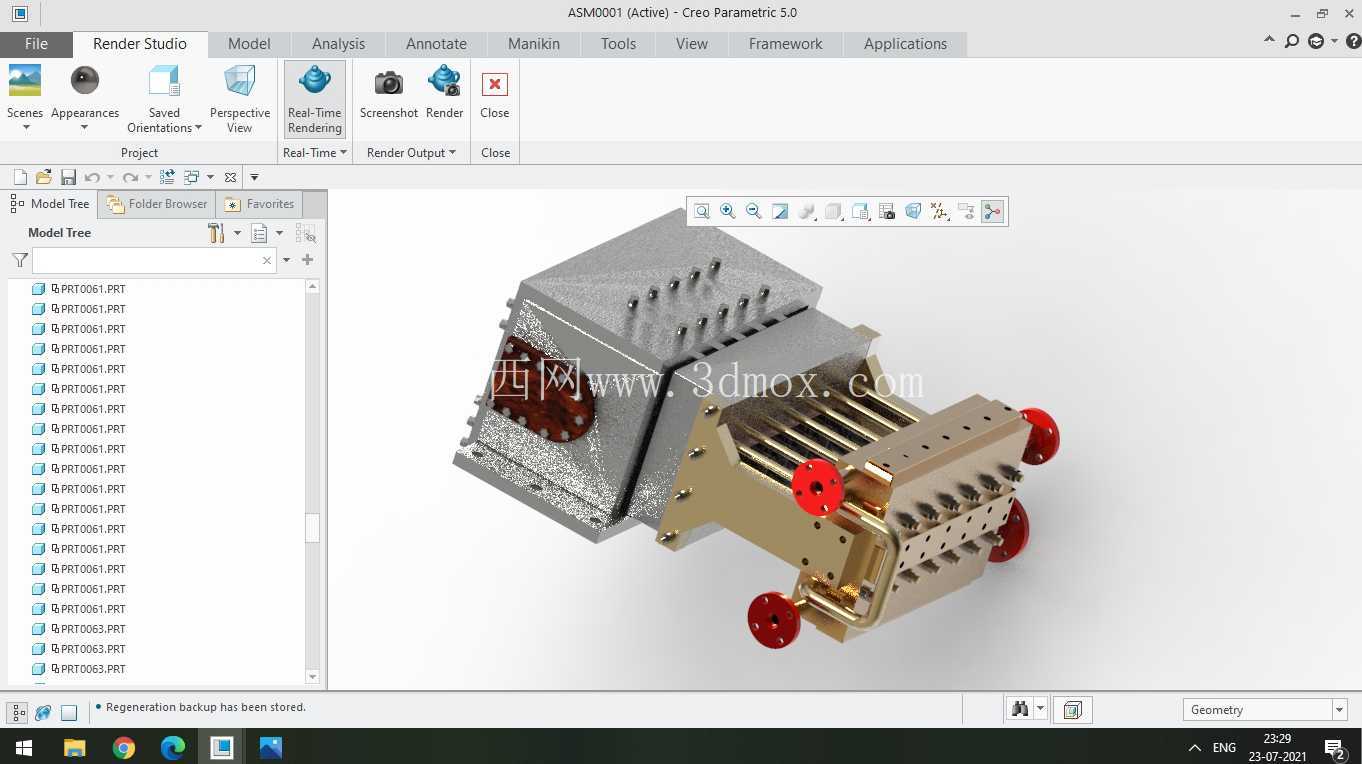
Task: Open Google Chrome from the taskbar
Action: click(x=124, y=747)
